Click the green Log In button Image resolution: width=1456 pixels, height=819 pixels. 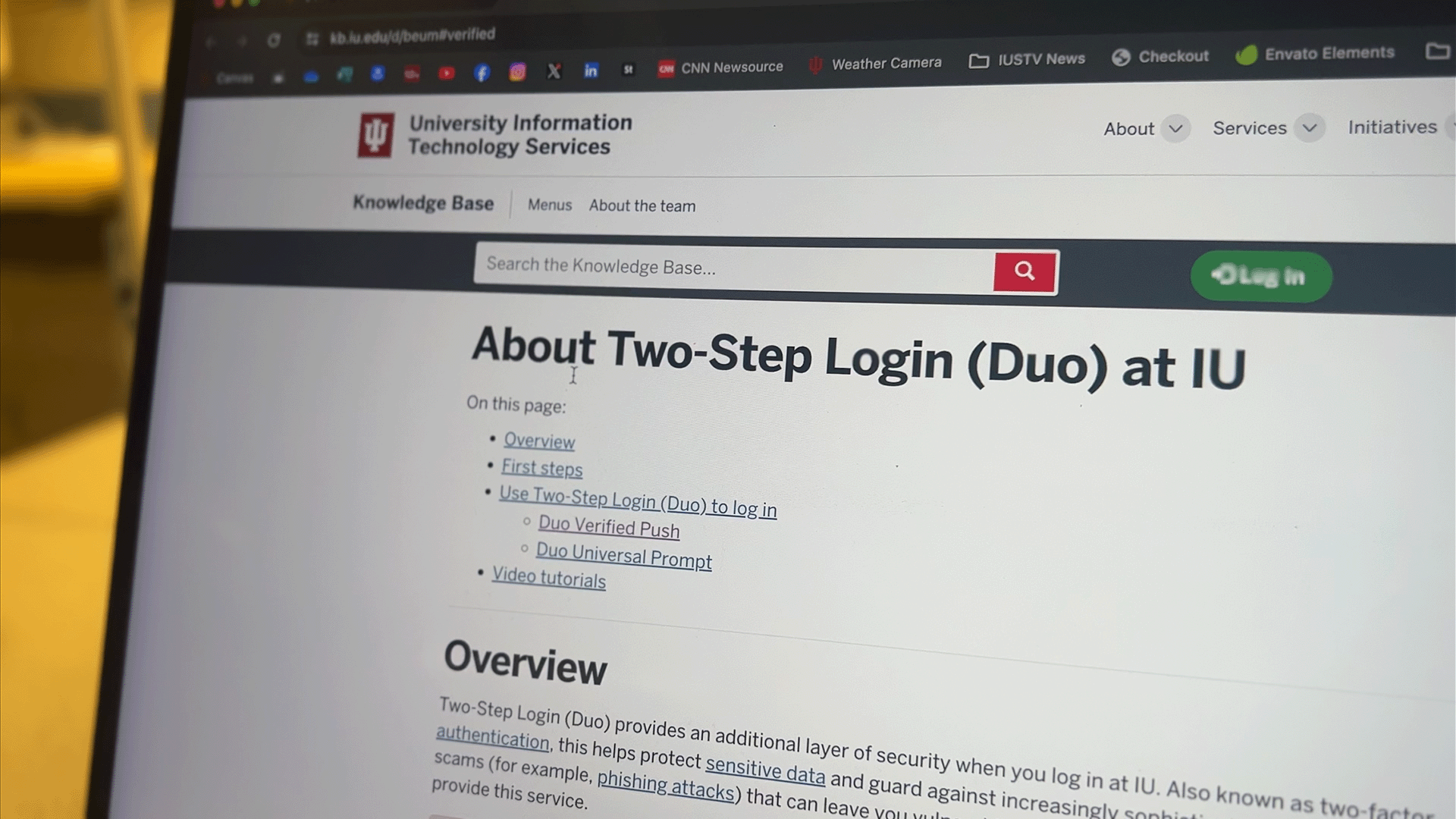point(1261,276)
